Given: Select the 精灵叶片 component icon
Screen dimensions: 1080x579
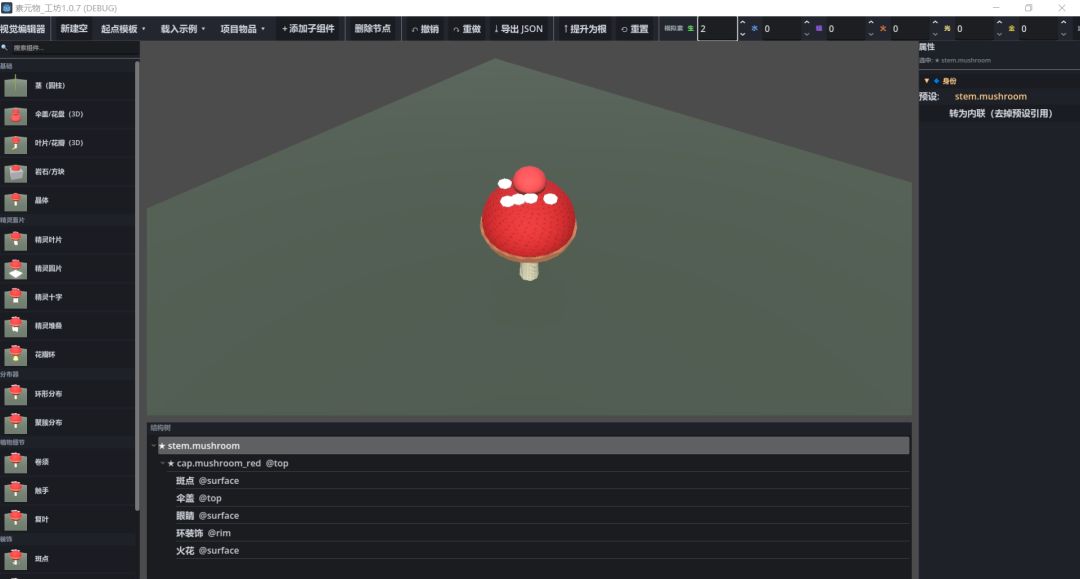Looking at the screenshot, I should pyautogui.click(x=15, y=240).
